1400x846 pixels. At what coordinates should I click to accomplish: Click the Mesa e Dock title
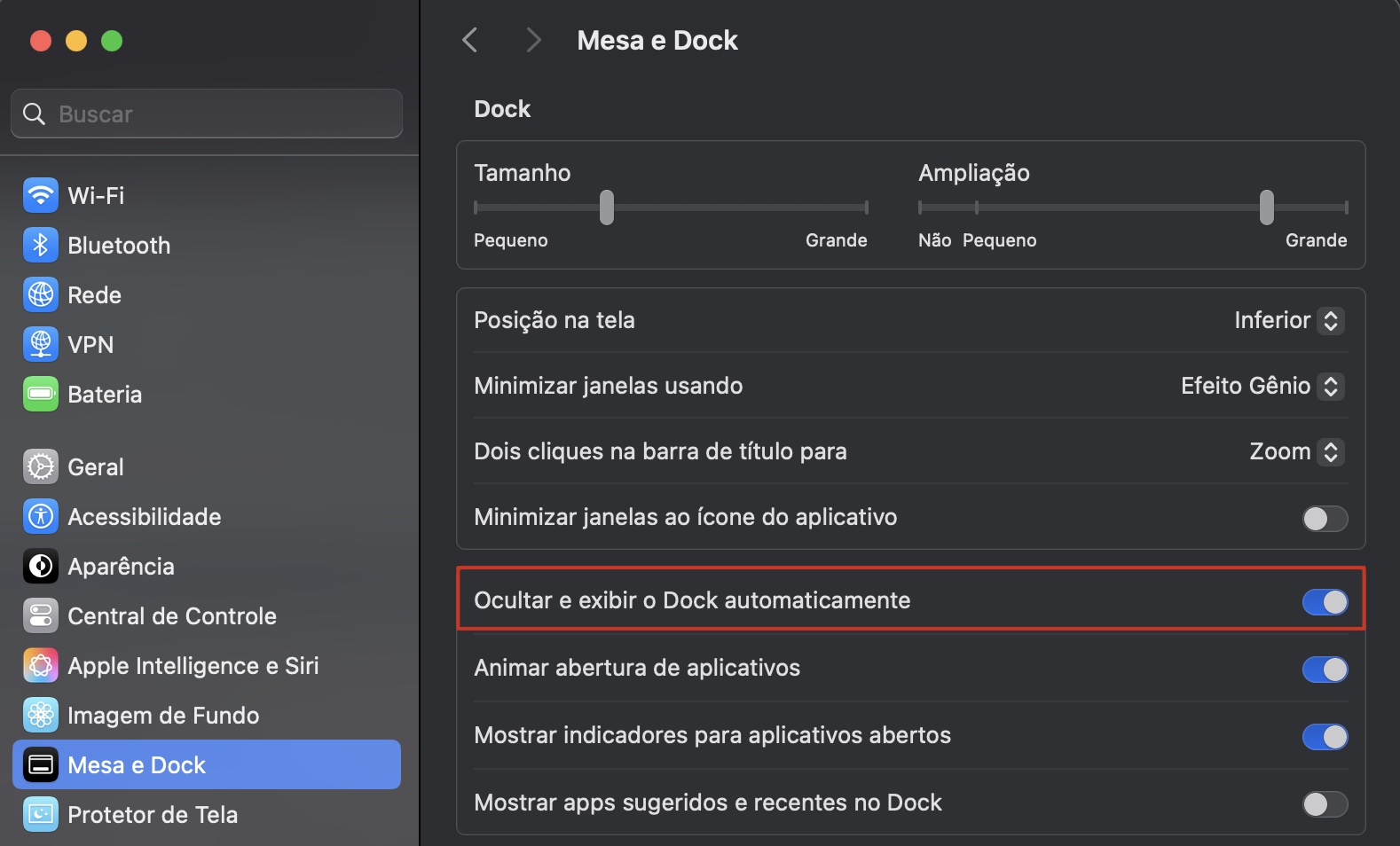[x=657, y=41]
